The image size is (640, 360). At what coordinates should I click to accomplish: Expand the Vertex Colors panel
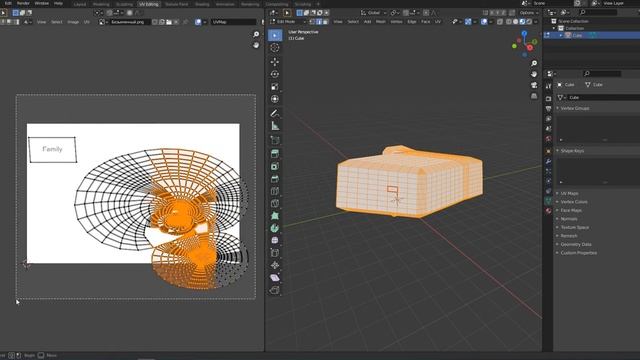pyautogui.click(x=574, y=202)
